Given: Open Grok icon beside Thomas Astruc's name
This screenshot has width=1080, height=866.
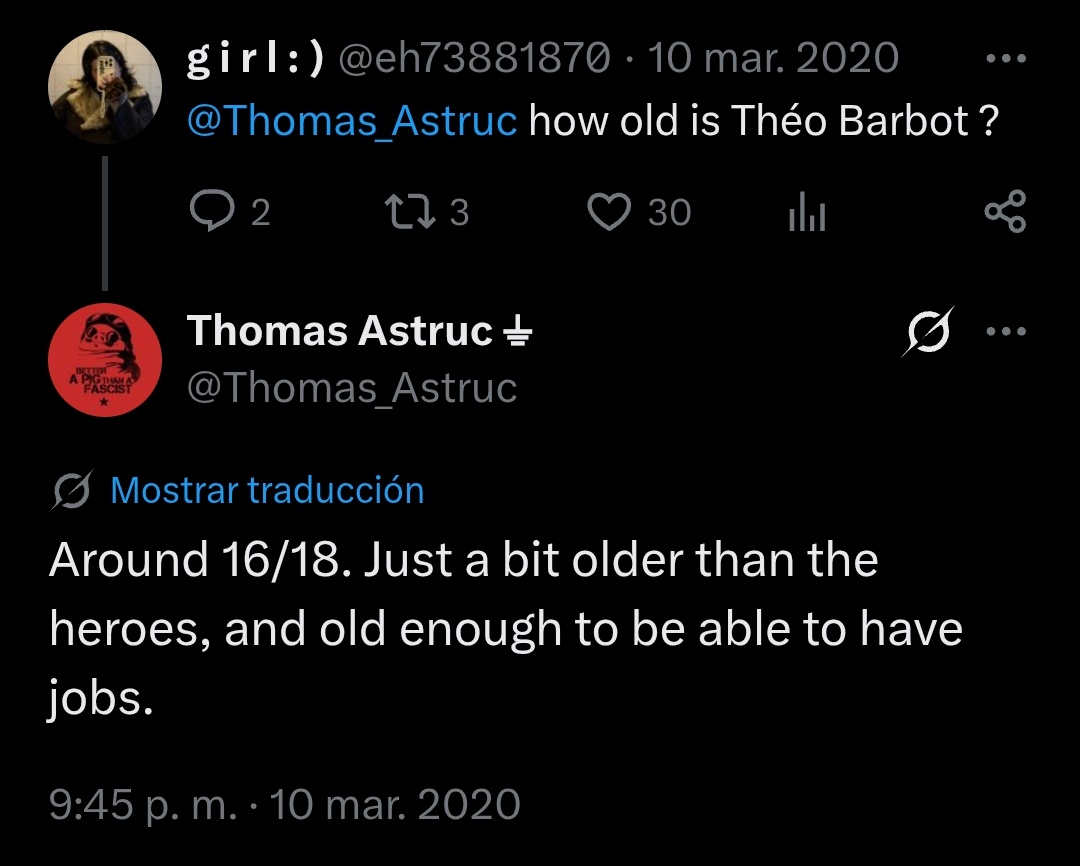Looking at the screenshot, I should [x=928, y=331].
